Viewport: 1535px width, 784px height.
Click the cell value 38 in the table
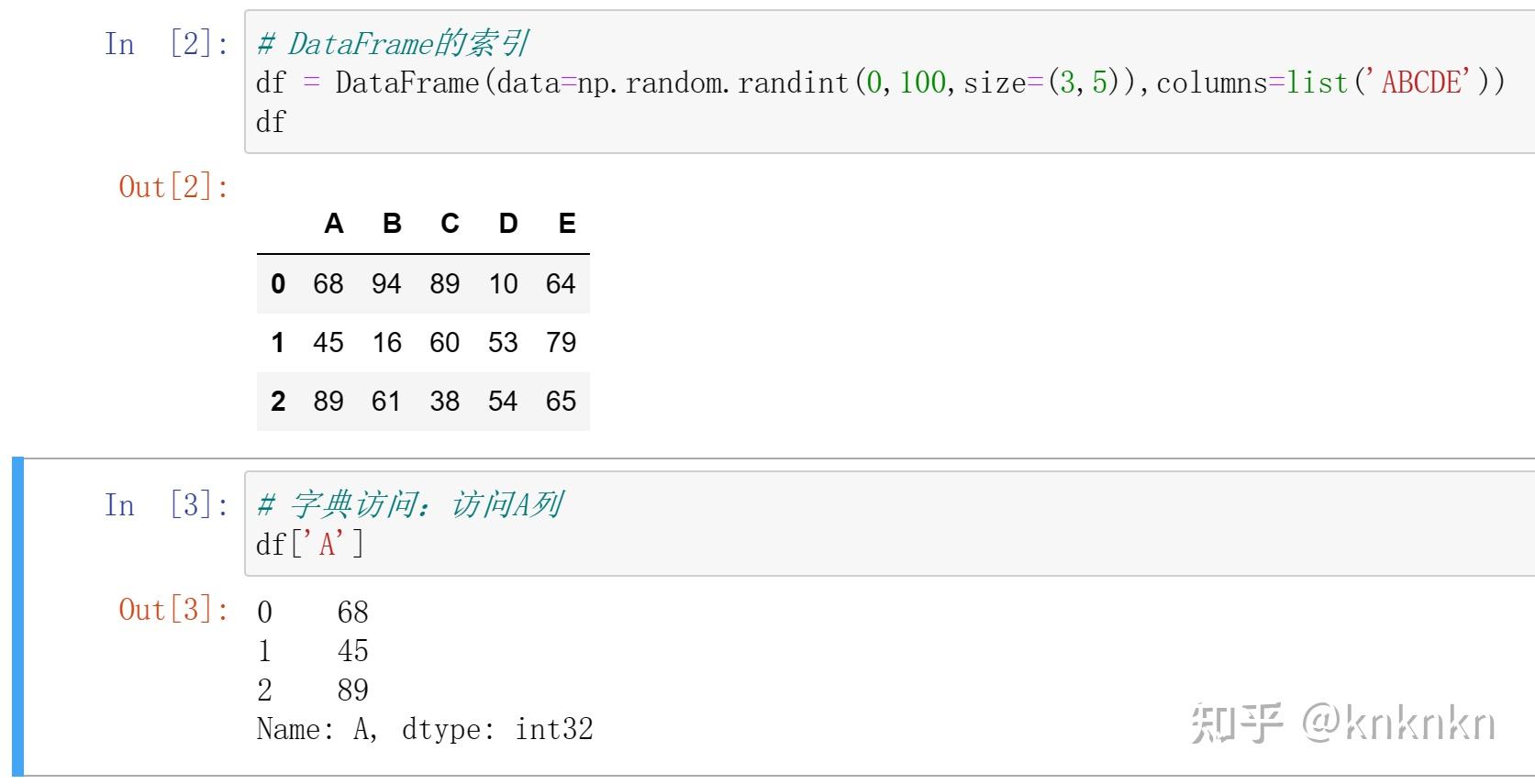click(445, 402)
